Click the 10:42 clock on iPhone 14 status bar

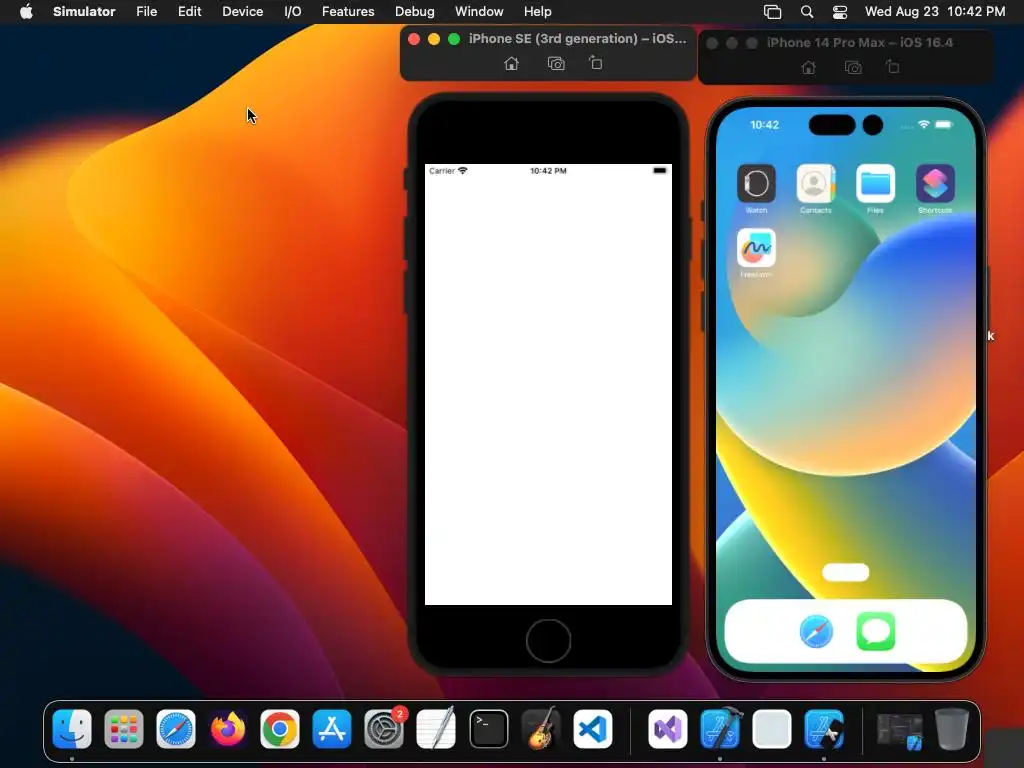tap(764, 125)
